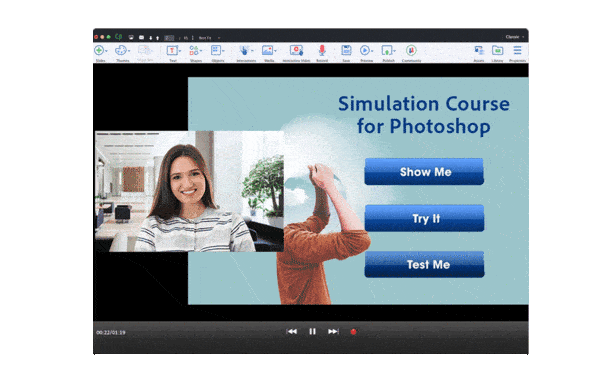Expand the Themes dropdown arrow

(x=129, y=51)
